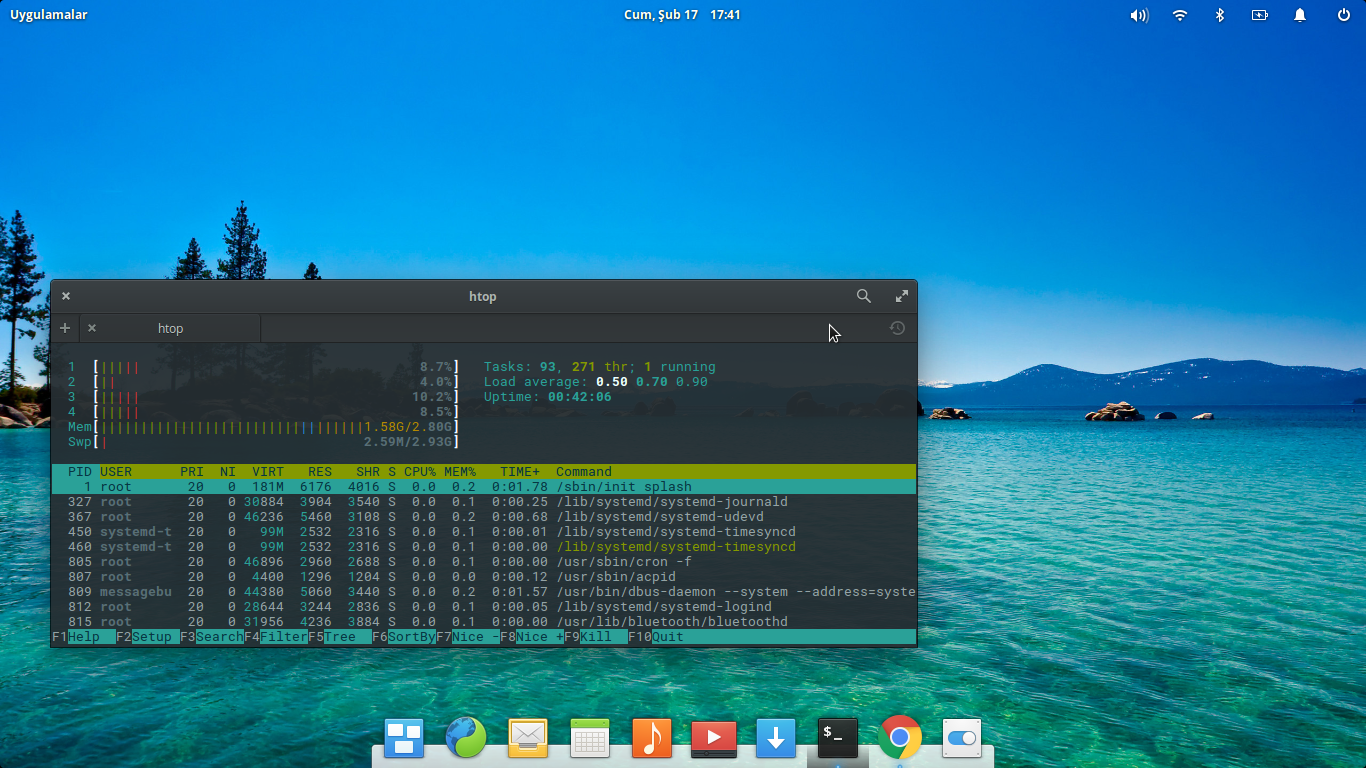
Task: Open the session power-off indicator
Action: (x=1344, y=15)
